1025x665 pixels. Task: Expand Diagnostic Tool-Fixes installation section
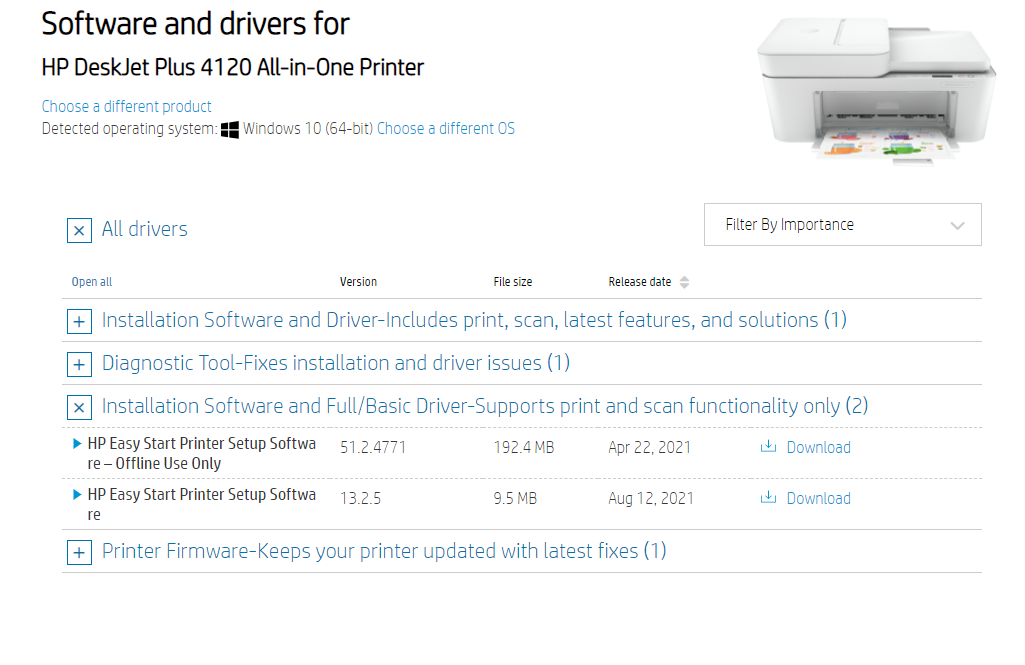coord(79,364)
